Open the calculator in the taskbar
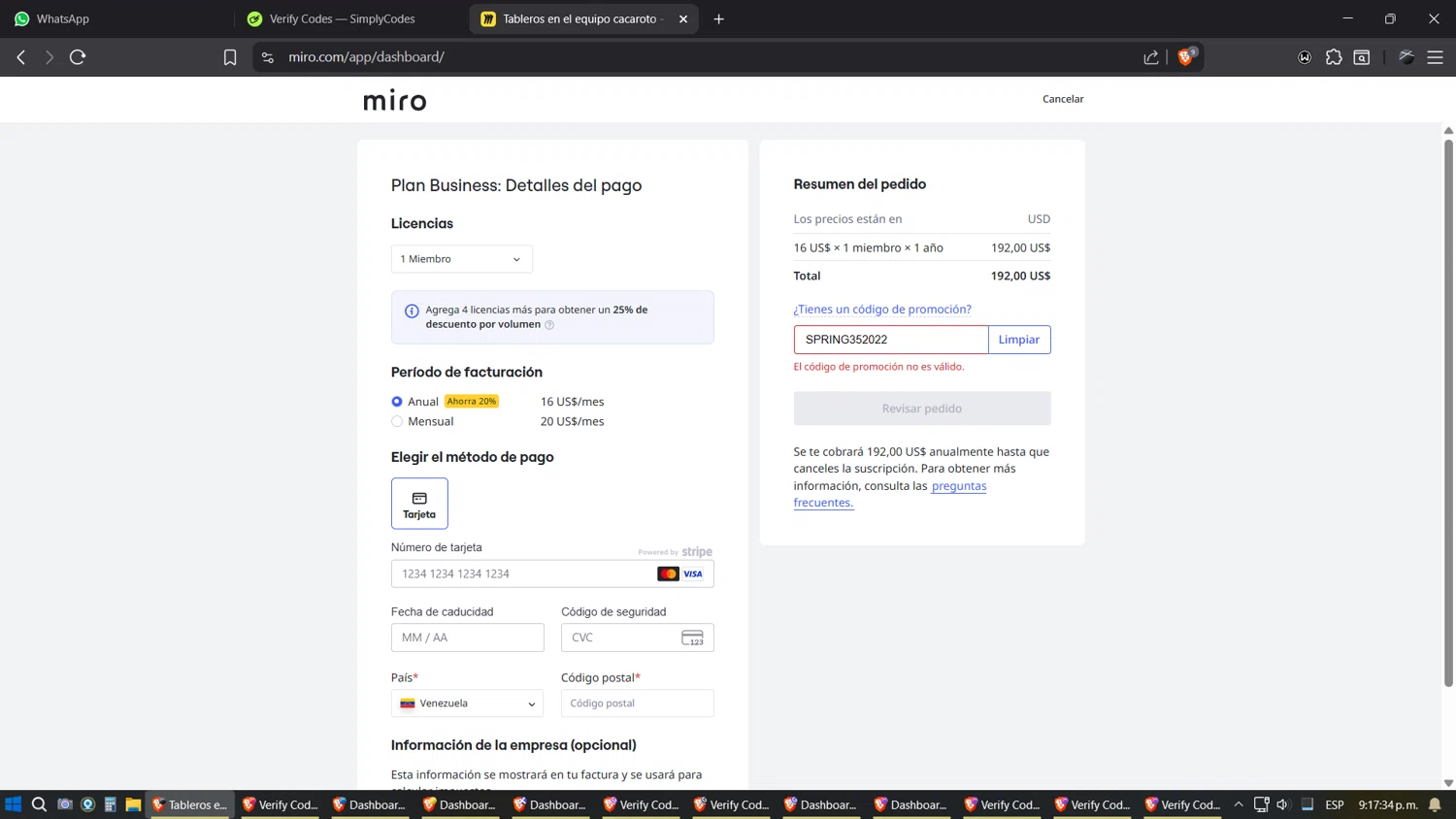Image resolution: width=1456 pixels, height=819 pixels. point(110,804)
